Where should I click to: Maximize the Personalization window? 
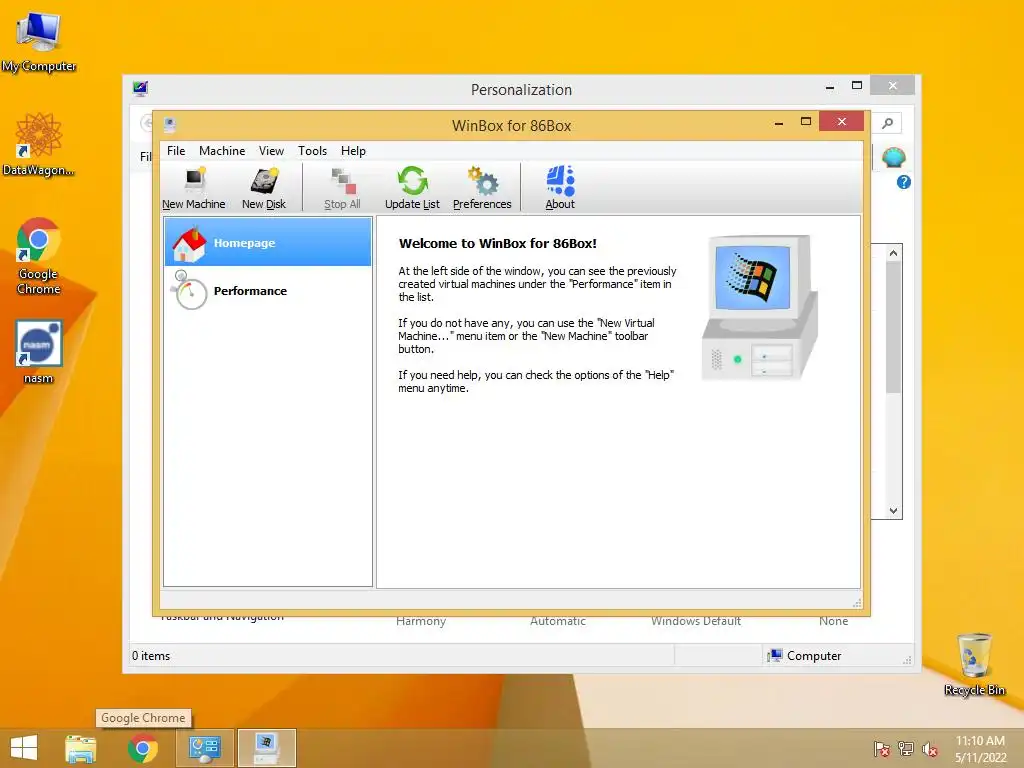(857, 86)
